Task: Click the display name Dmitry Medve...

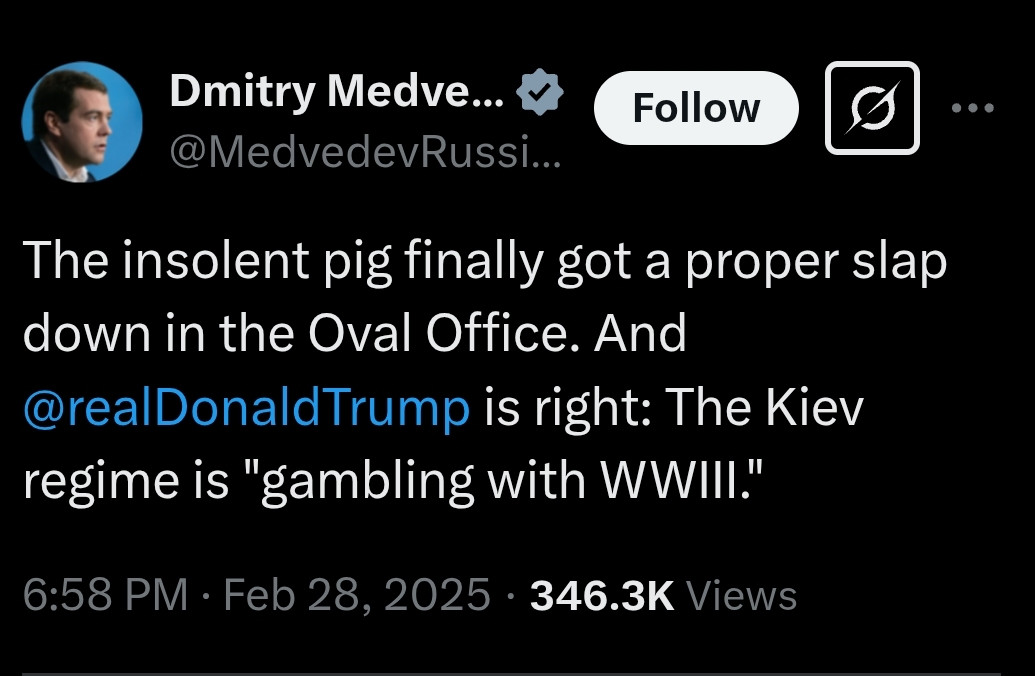Action: [337, 92]
